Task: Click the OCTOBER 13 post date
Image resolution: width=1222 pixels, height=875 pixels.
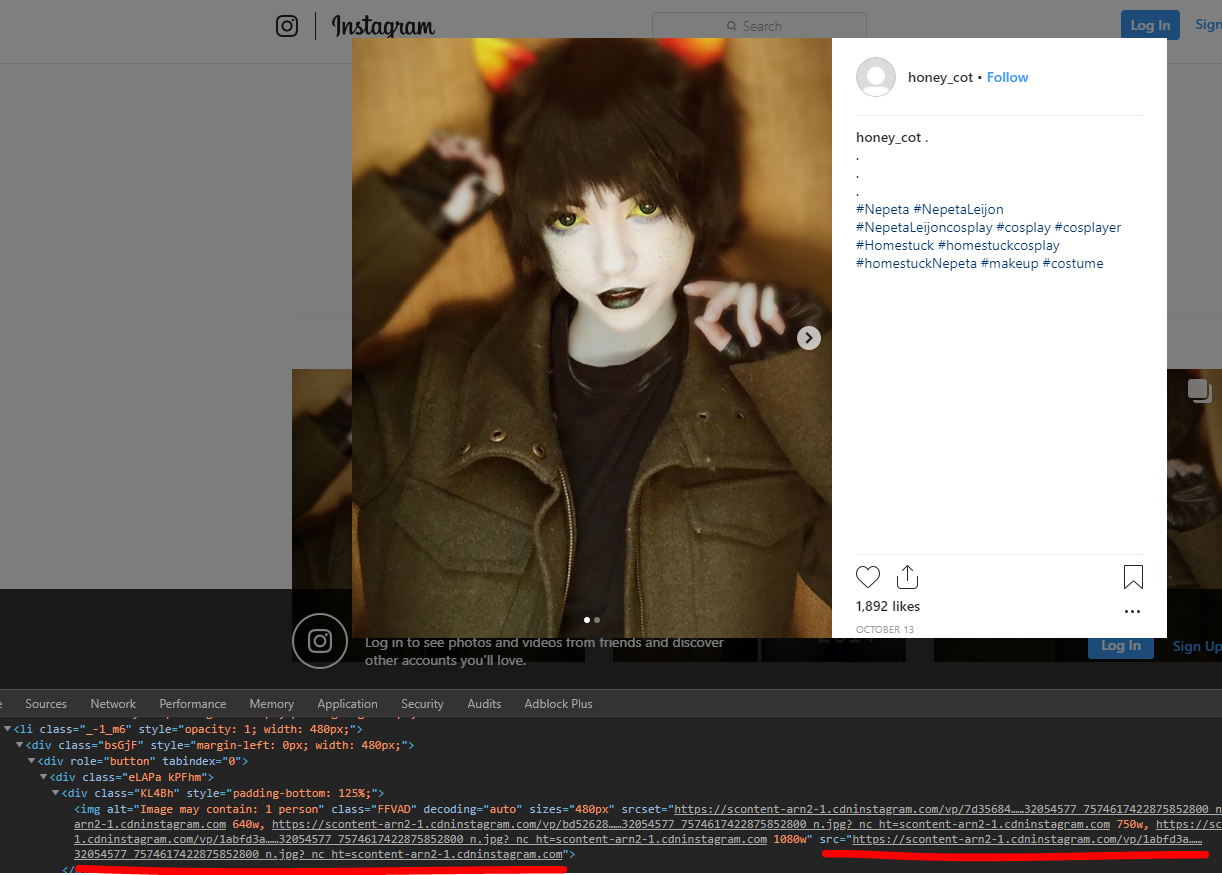Action: pyautogui.click(x=885, y=629)
